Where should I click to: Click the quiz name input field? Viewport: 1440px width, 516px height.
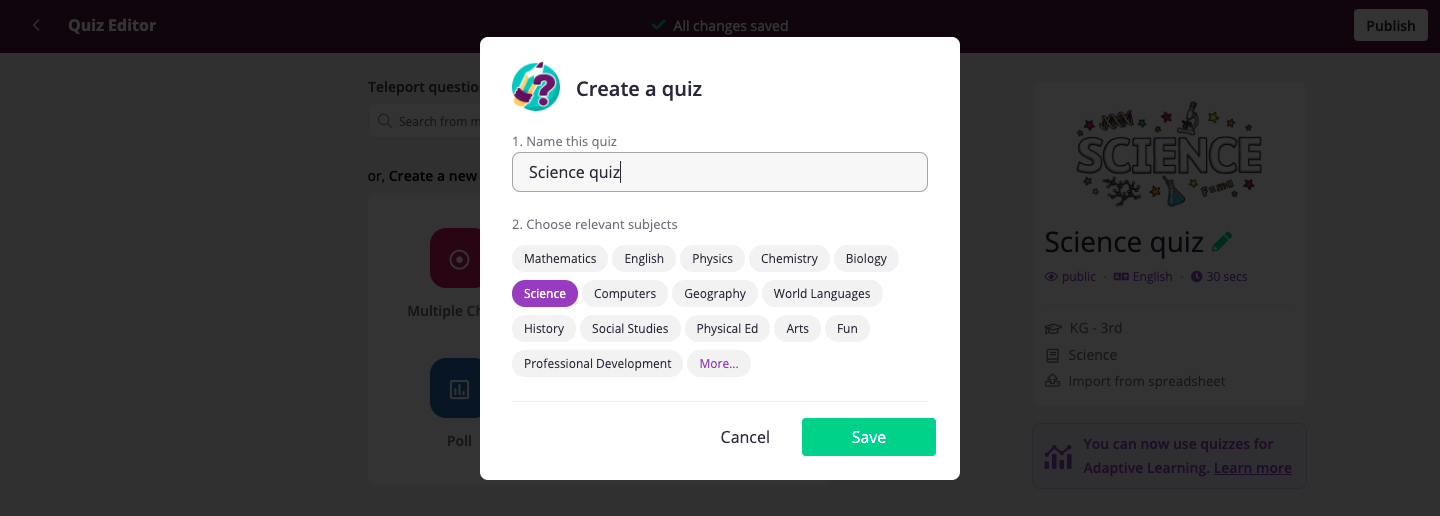click(720, 172)
